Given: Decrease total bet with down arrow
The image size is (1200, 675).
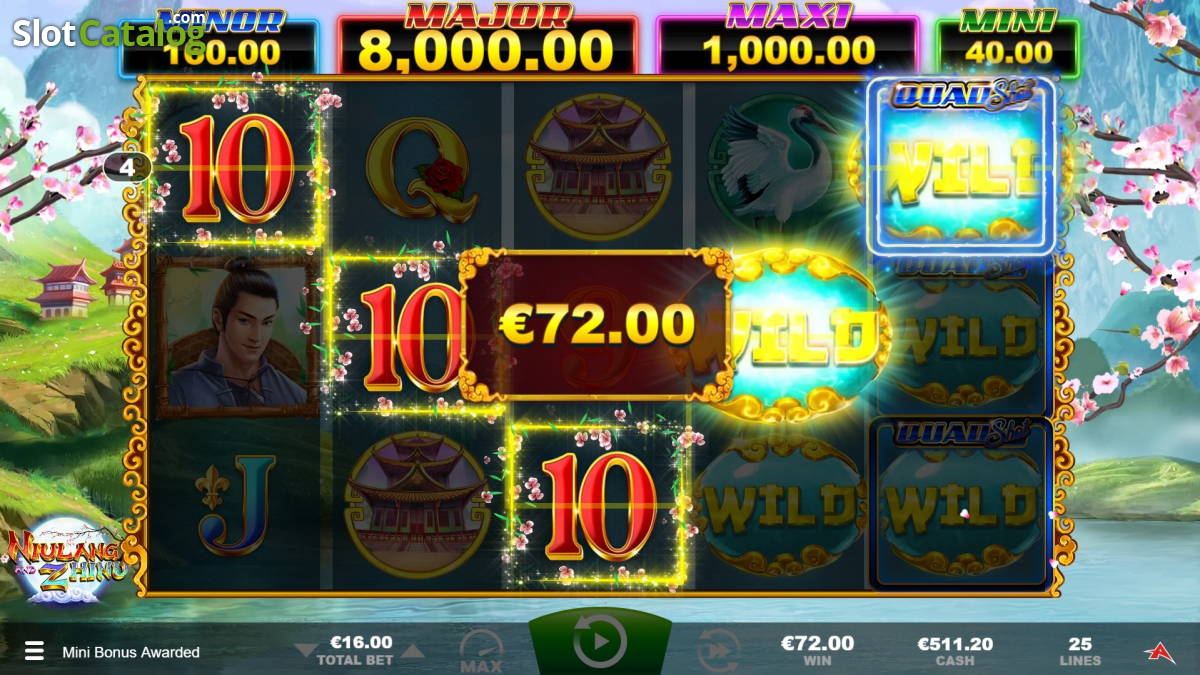Looking at the screenshot, I should [306, 651].
